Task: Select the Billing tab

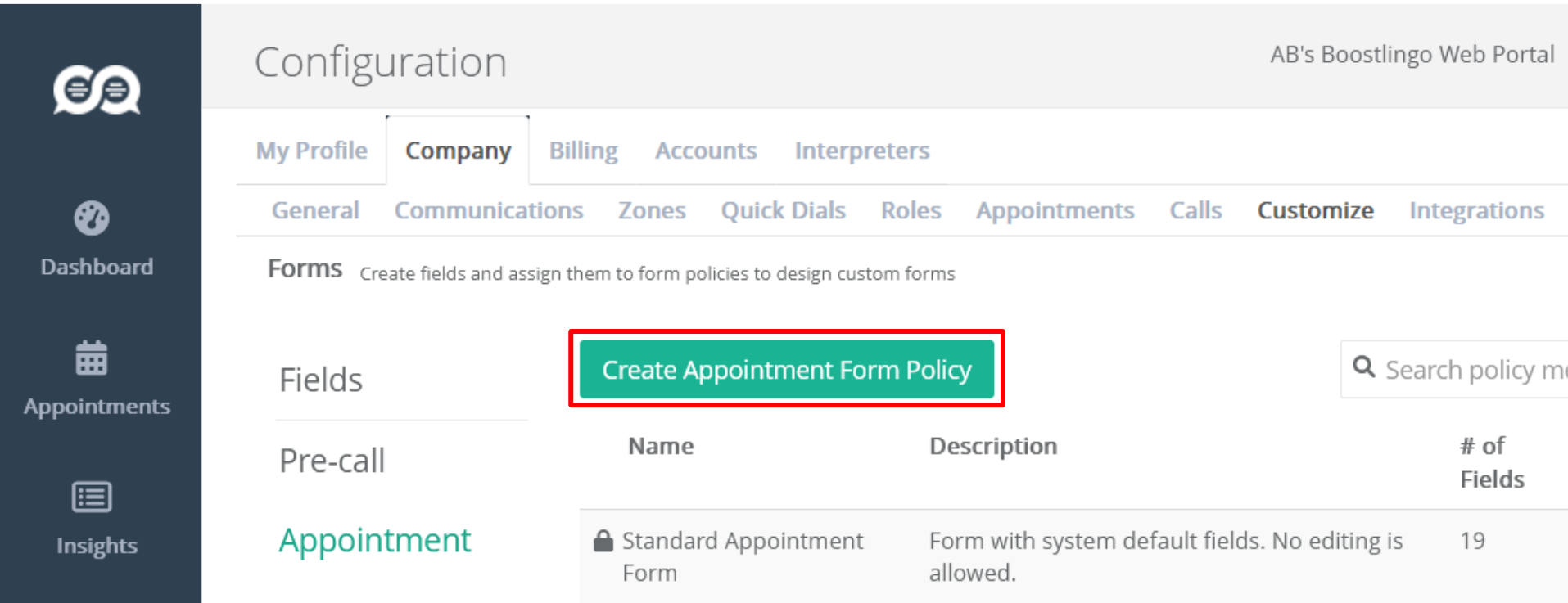Action: (583, 151)
